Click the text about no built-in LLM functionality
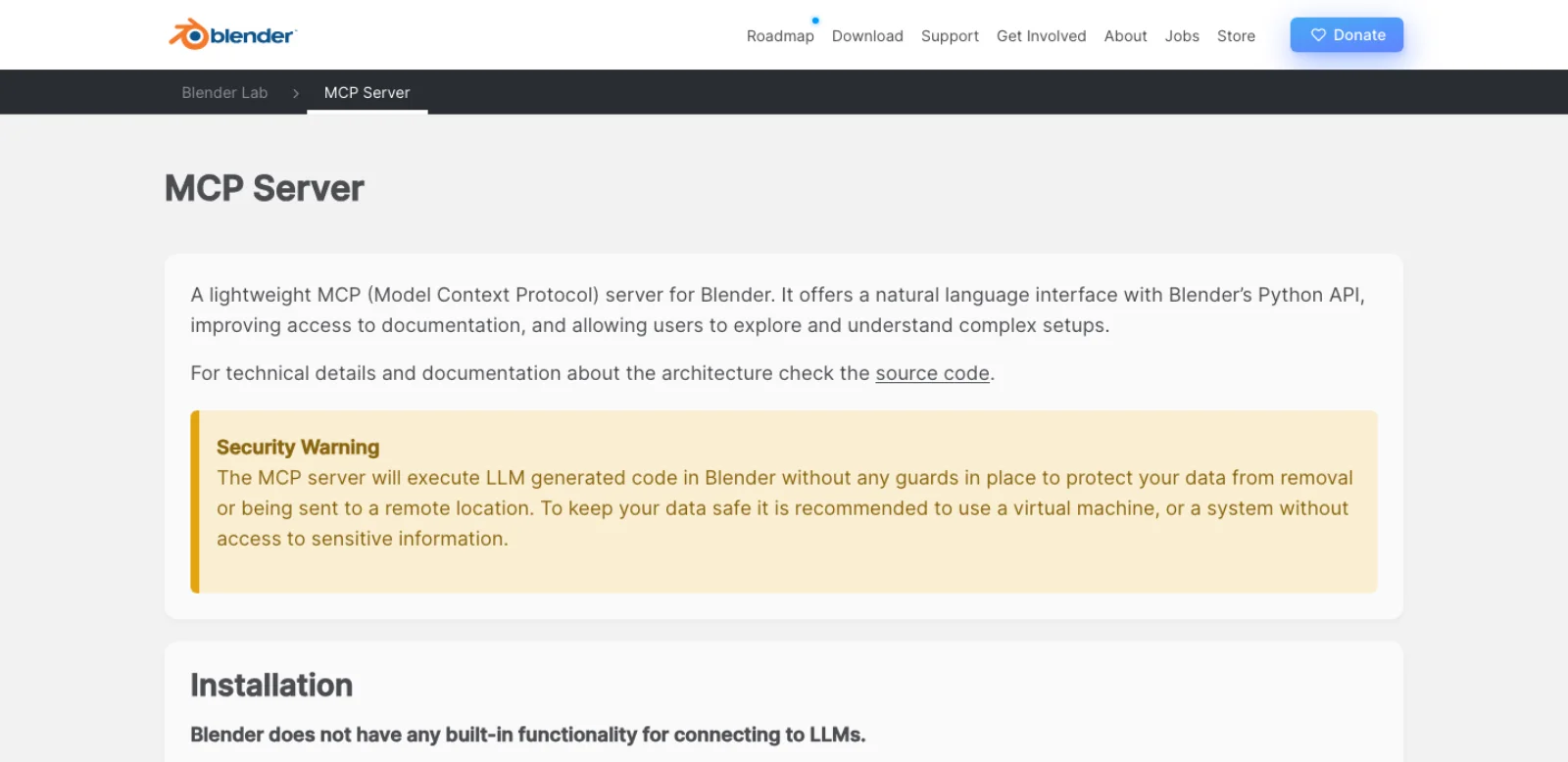Screen dimensions: 1568x762 click(528, 735)
